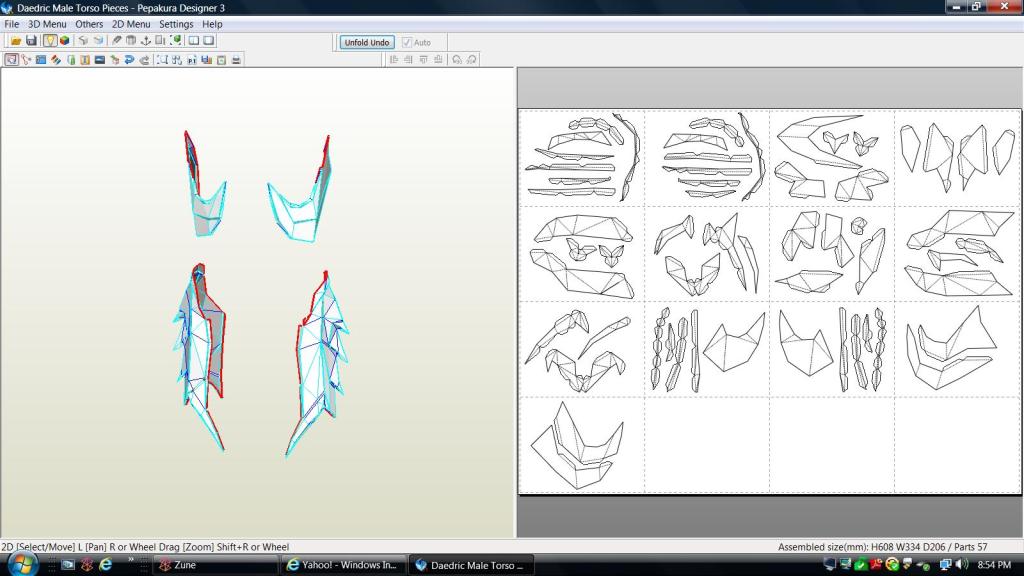Click the volume speaker tray icon
Screen dimensions: 1024x576
coord(961,564)
